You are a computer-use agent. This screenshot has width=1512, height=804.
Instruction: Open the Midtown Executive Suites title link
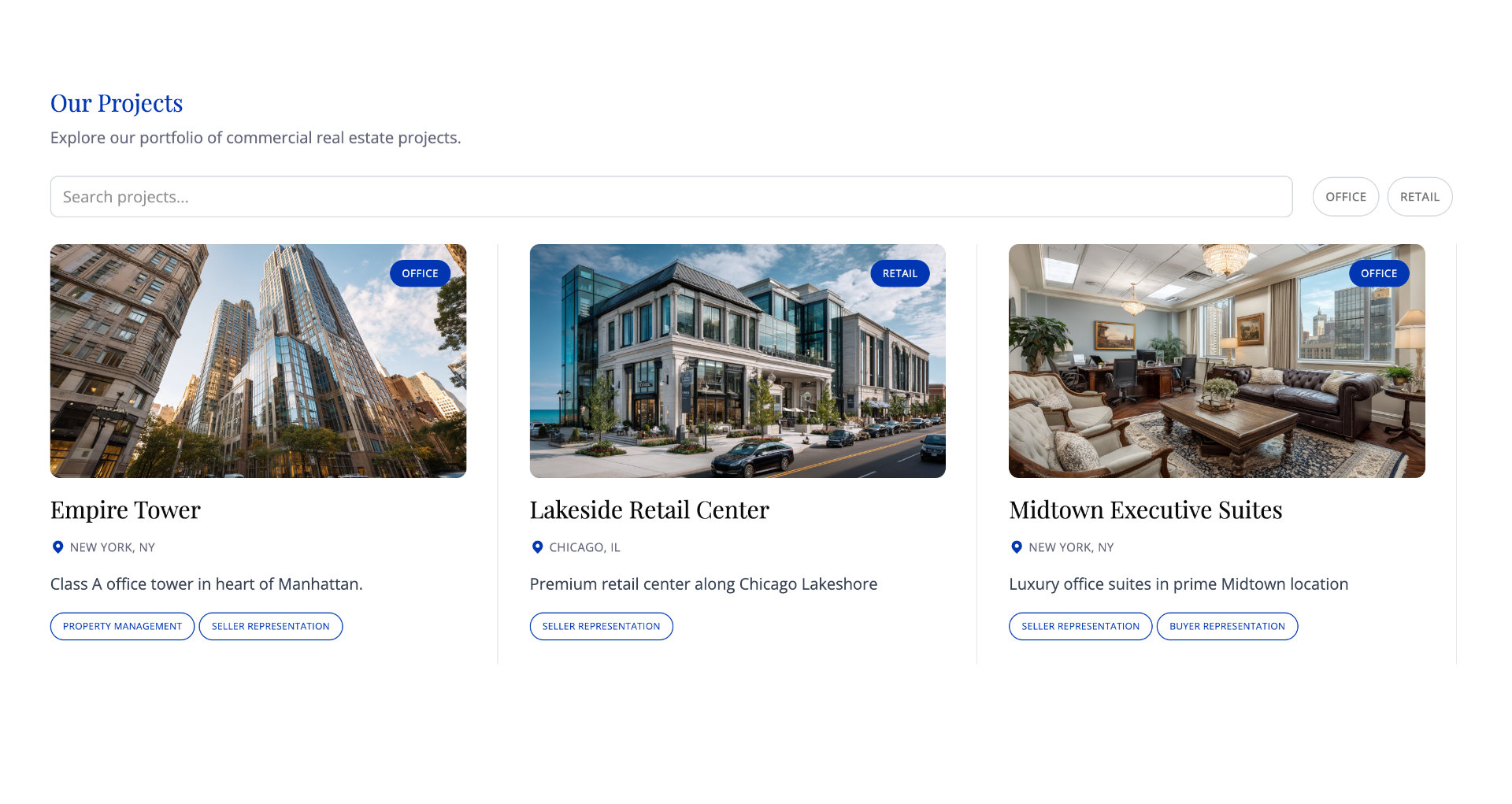pyautogui.click(x=1145, y=510)
